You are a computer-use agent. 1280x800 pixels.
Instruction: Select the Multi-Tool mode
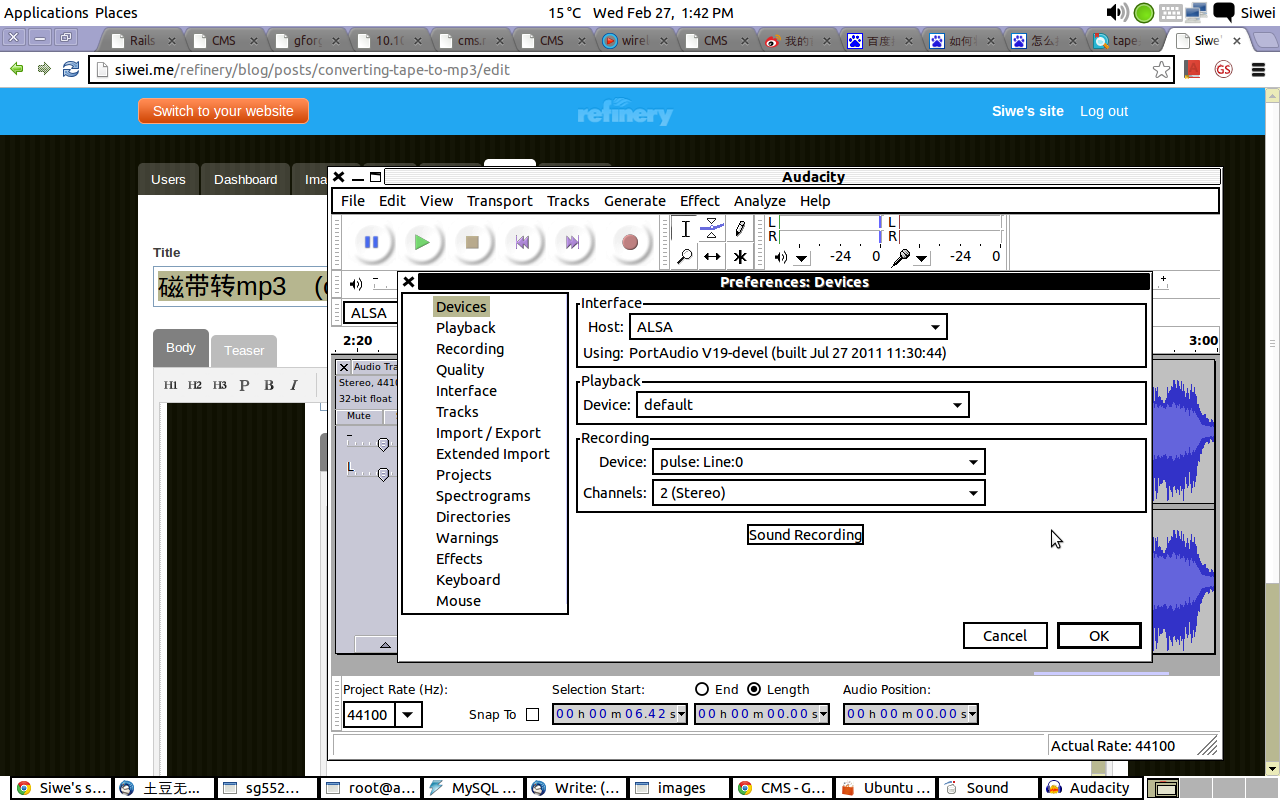click(x=740, y=257)
